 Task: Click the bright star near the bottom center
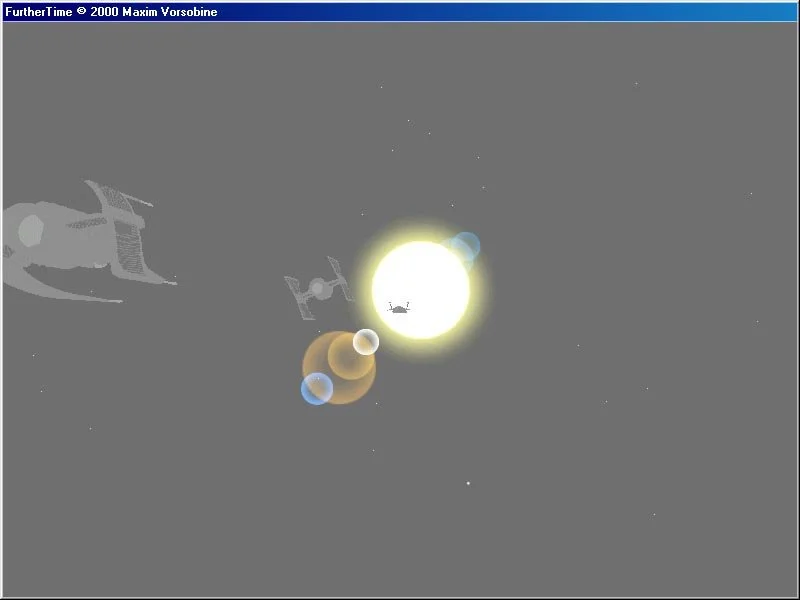click(x=467, y=484)
